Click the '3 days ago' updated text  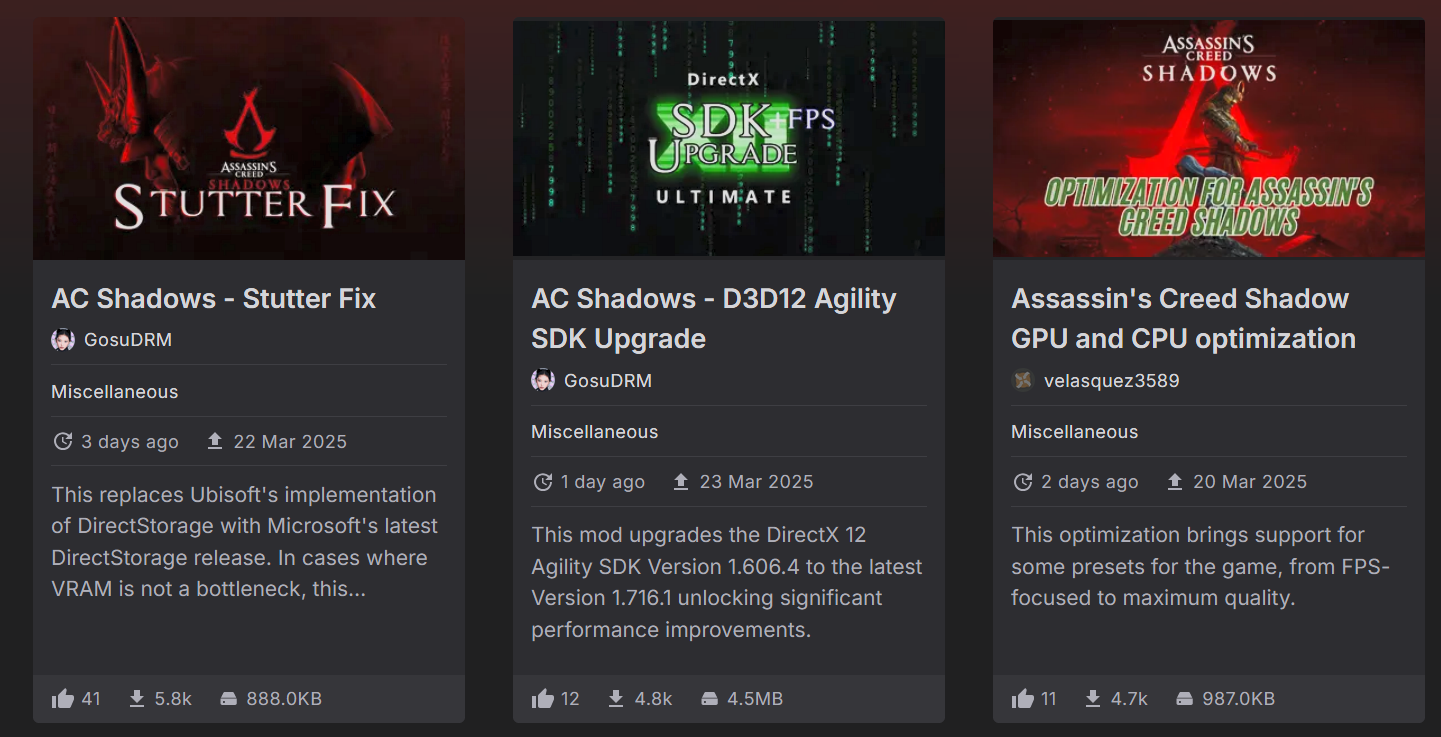point(130,442)
